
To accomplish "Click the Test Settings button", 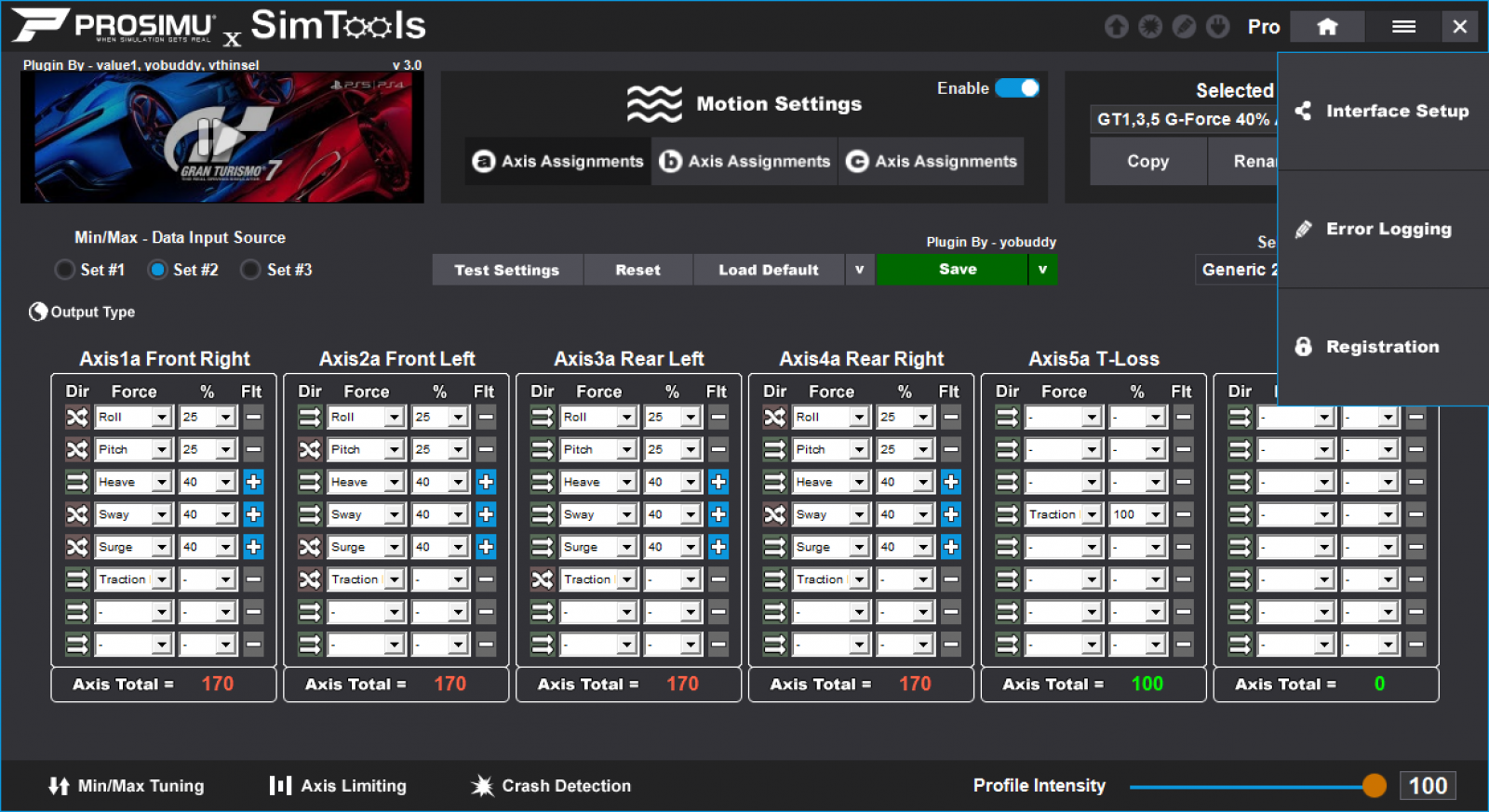I will (x=507, y=270).
